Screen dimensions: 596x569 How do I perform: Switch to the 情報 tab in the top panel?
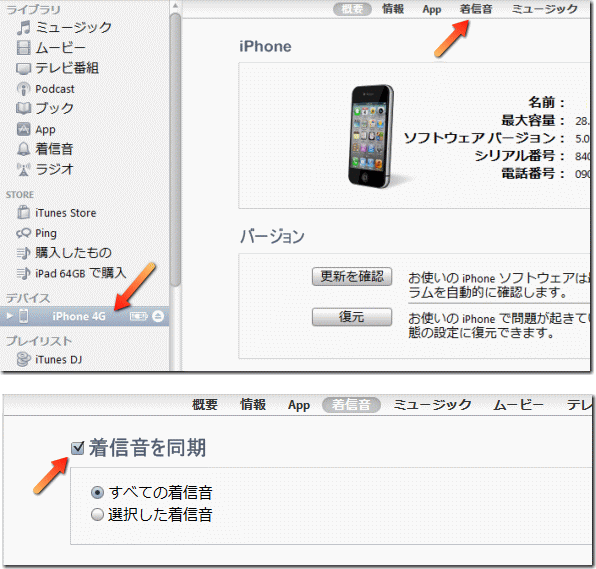[393, 9]
